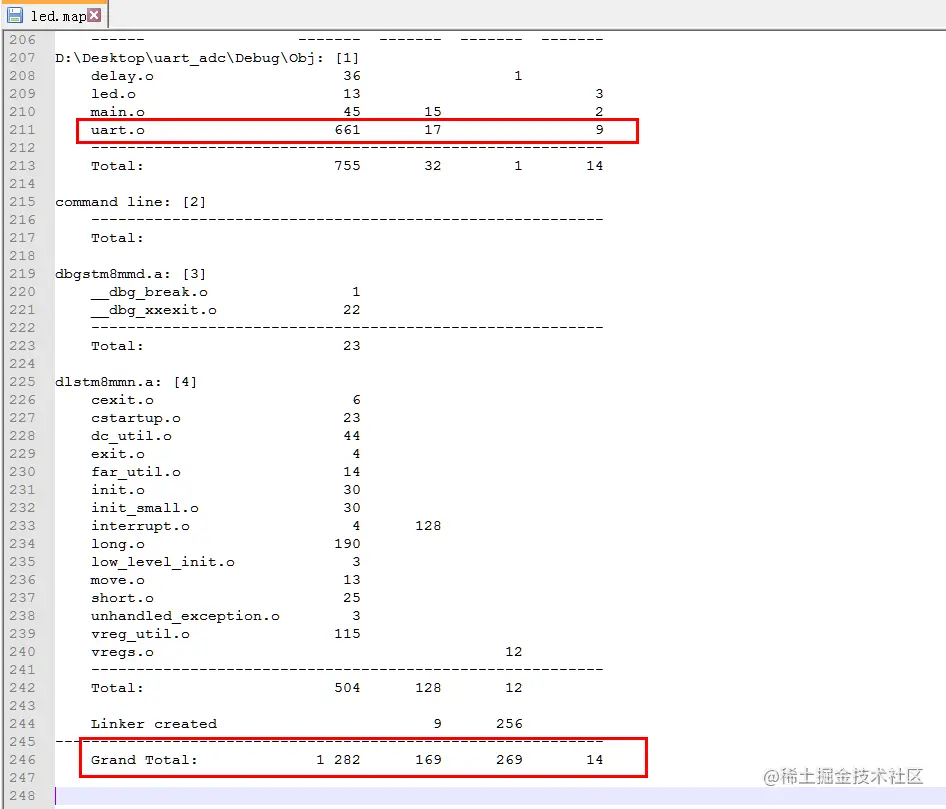The width and height of the screenshot is (946, 809).
Task: Click value 269 in Grand Total row
Action: click(509, 760)
